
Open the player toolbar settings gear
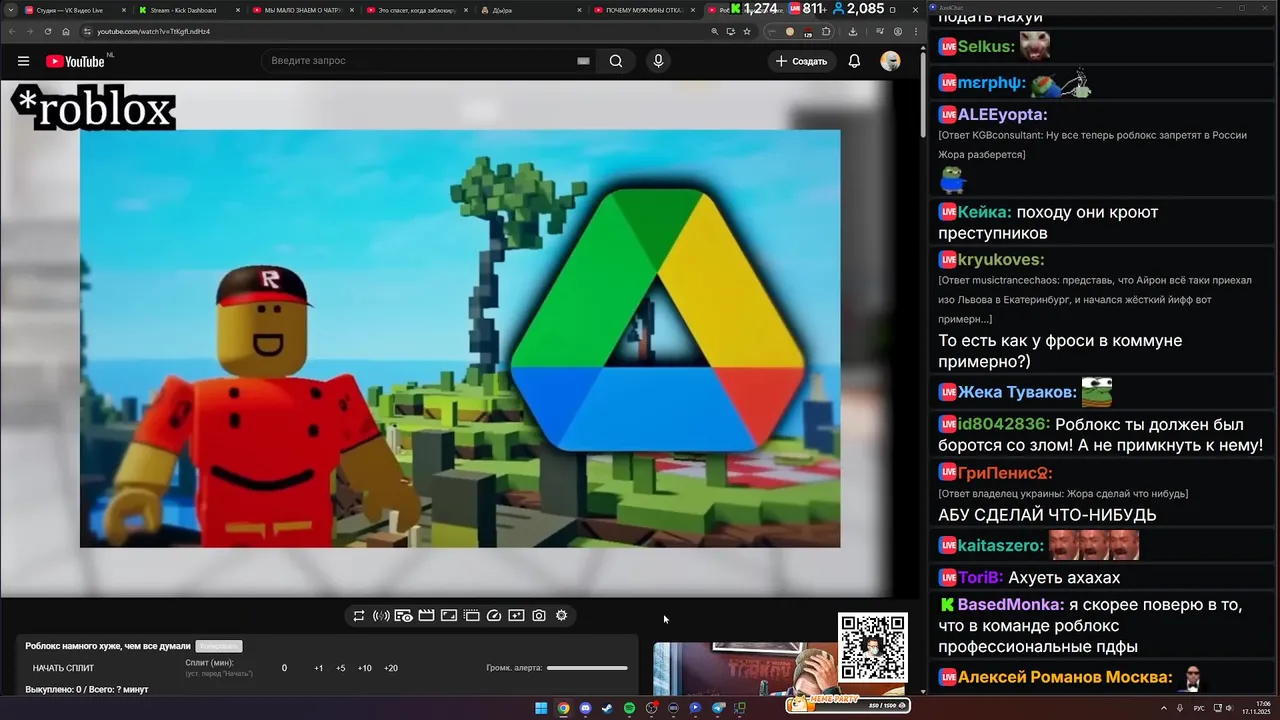561,616
